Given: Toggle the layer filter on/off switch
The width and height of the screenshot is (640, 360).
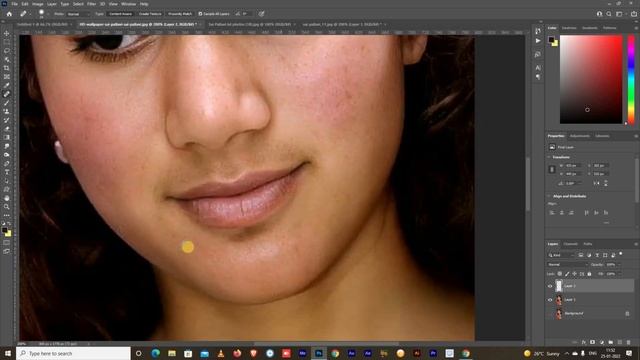Looking at the screenshot, I should 621,254.
